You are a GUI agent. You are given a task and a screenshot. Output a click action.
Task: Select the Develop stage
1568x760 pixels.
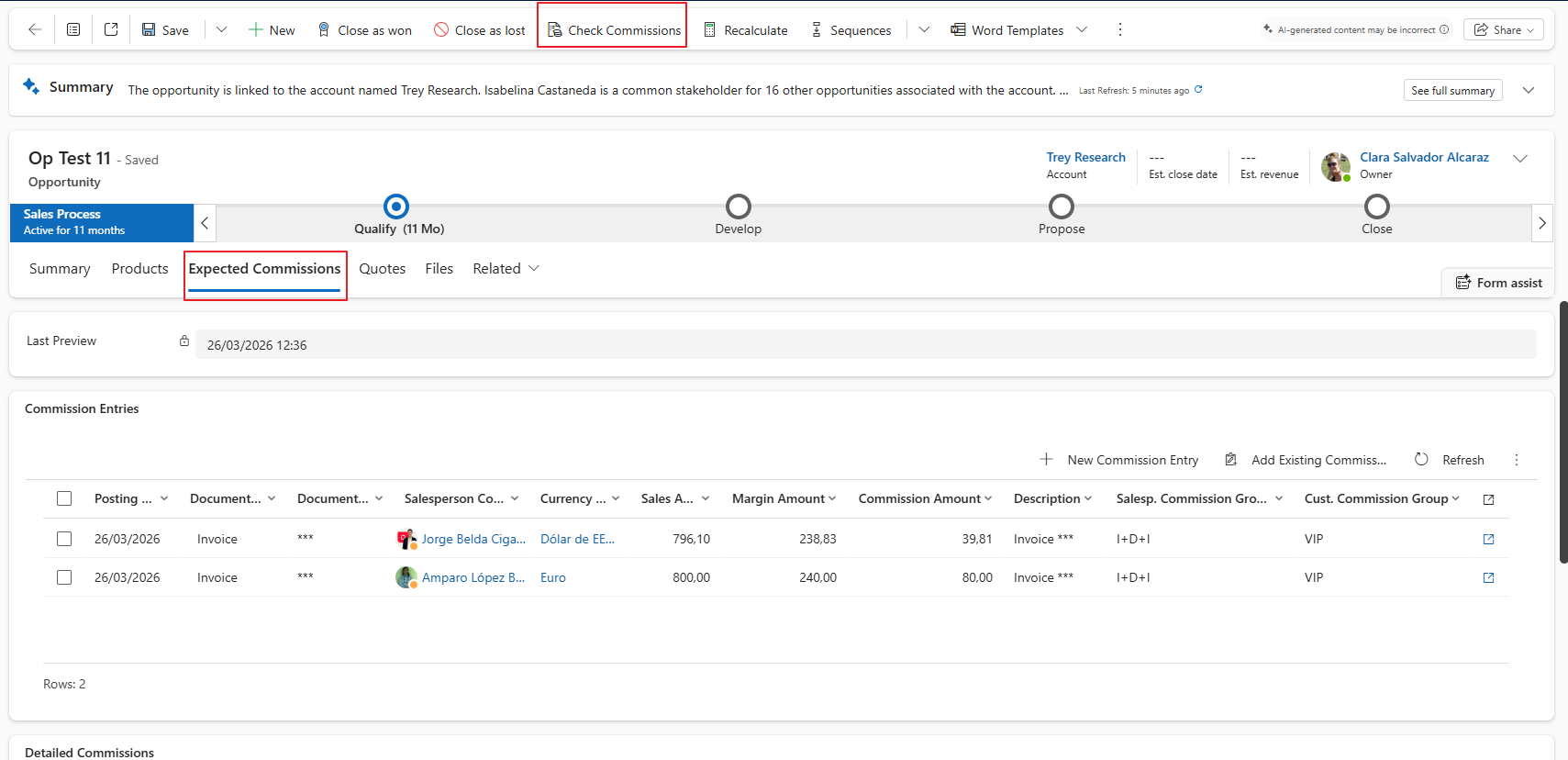739,207
